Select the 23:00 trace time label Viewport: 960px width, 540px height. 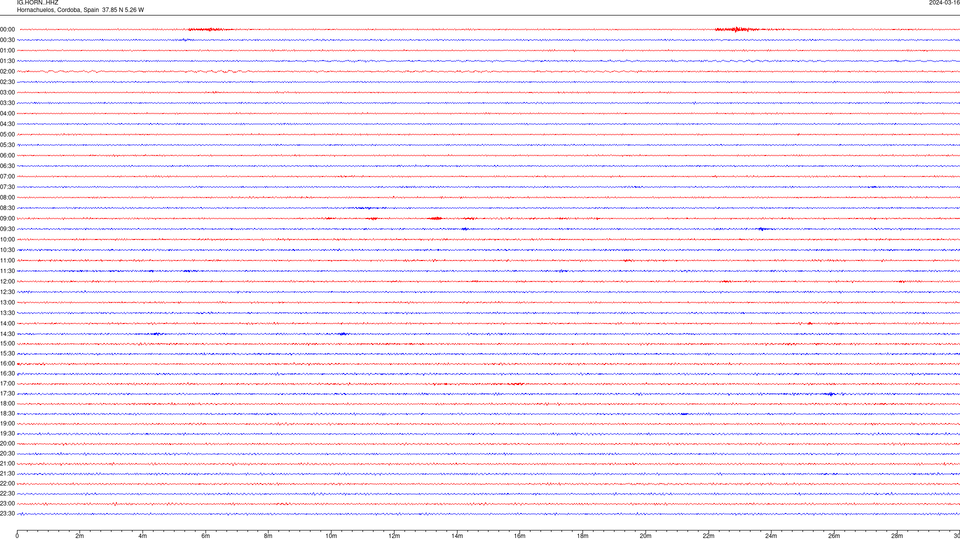(7, 504)
